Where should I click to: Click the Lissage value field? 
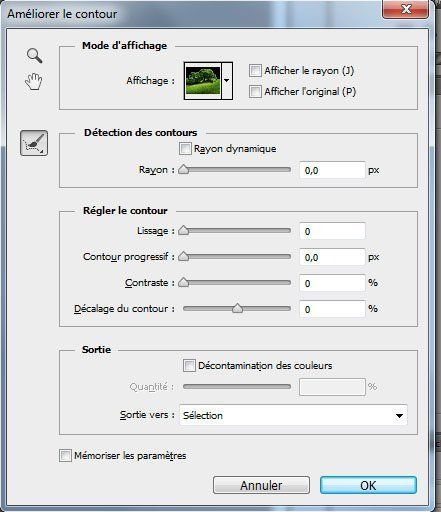click(332, 231)
